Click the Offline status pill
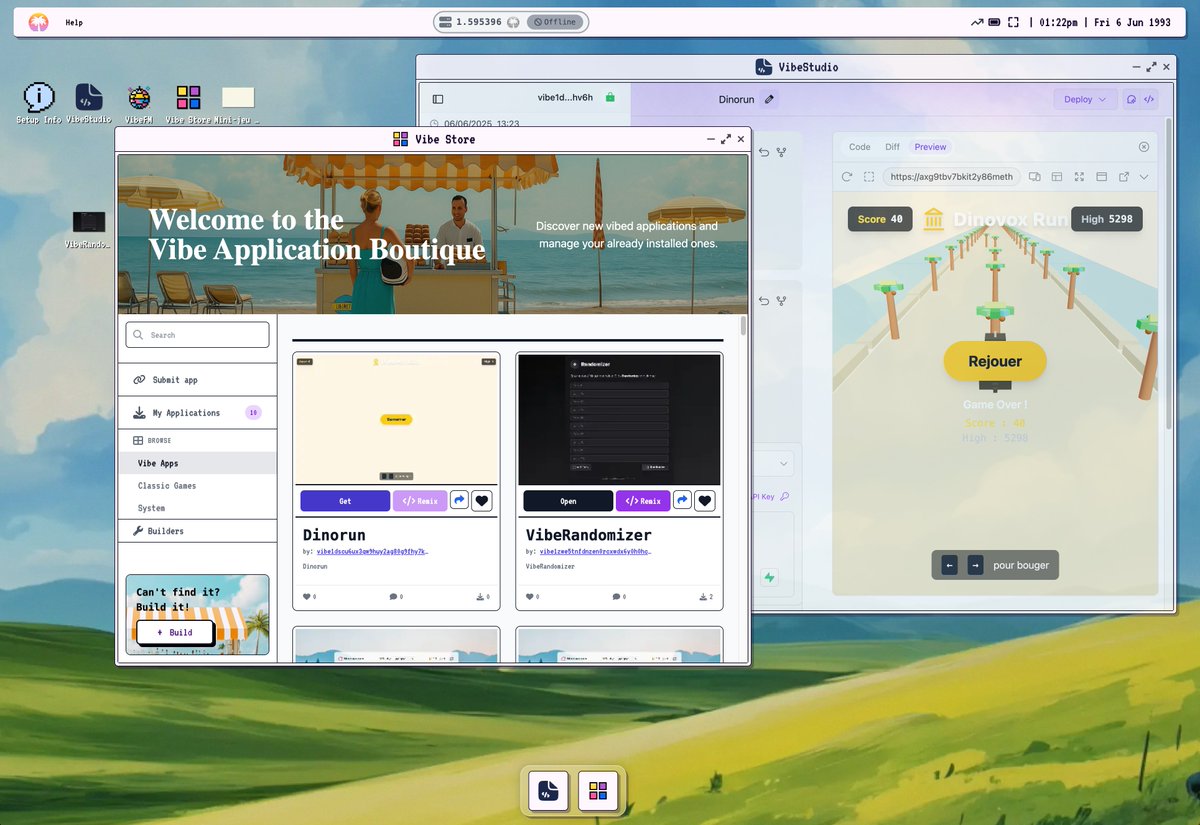The width and height of the screenshot is (1200, 825). pyautogui.click(x=555, y=22)
